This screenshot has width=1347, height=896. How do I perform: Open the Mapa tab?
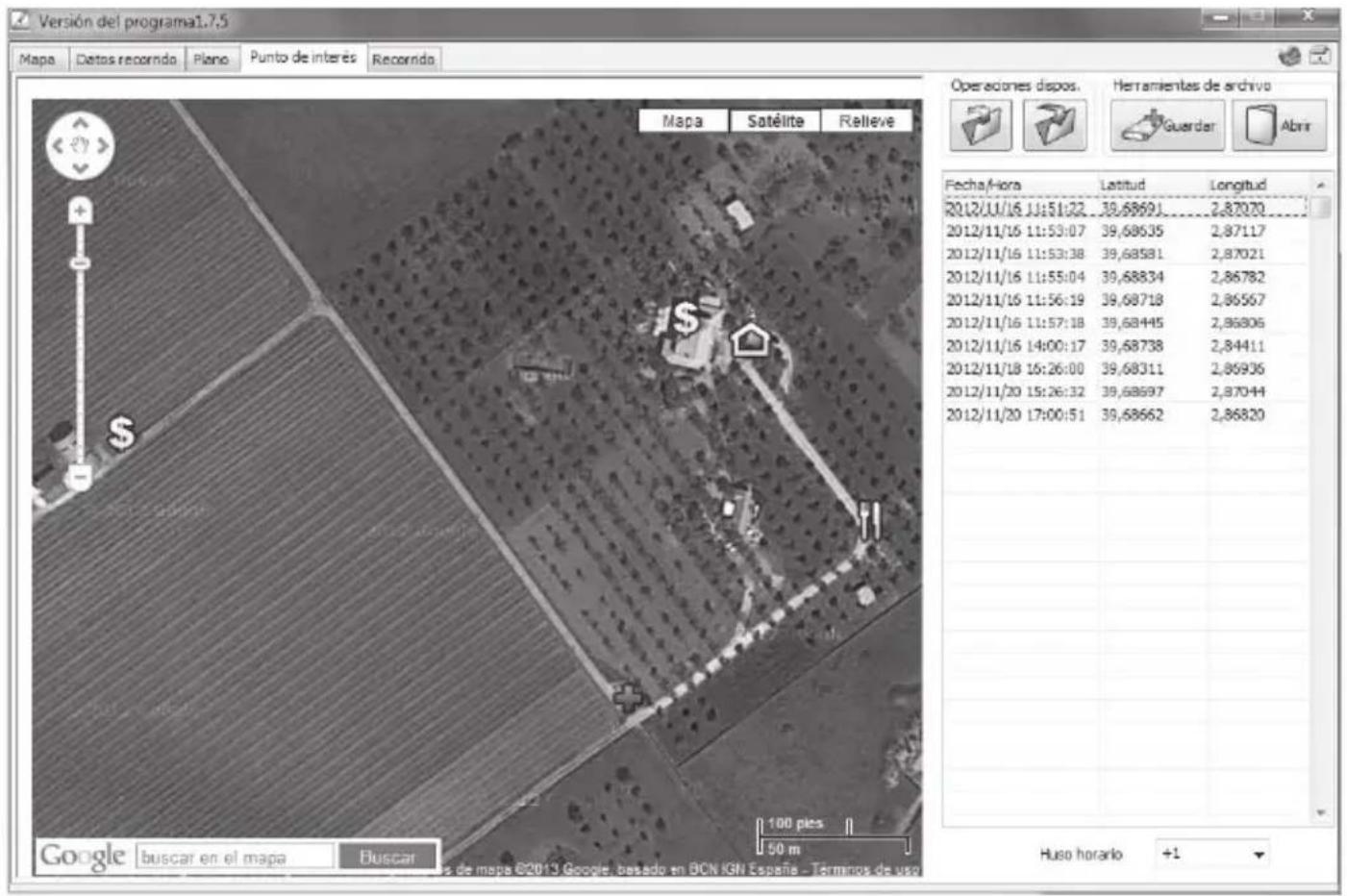coord(37,60)
